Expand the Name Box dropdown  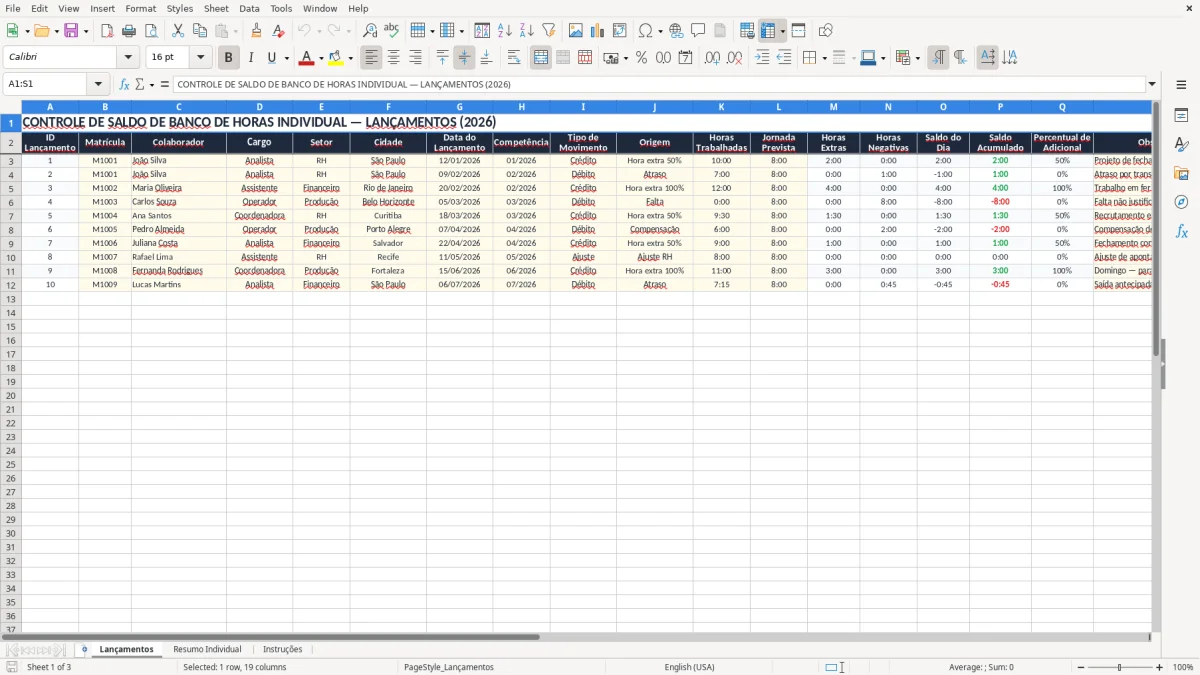pos(98,84)
